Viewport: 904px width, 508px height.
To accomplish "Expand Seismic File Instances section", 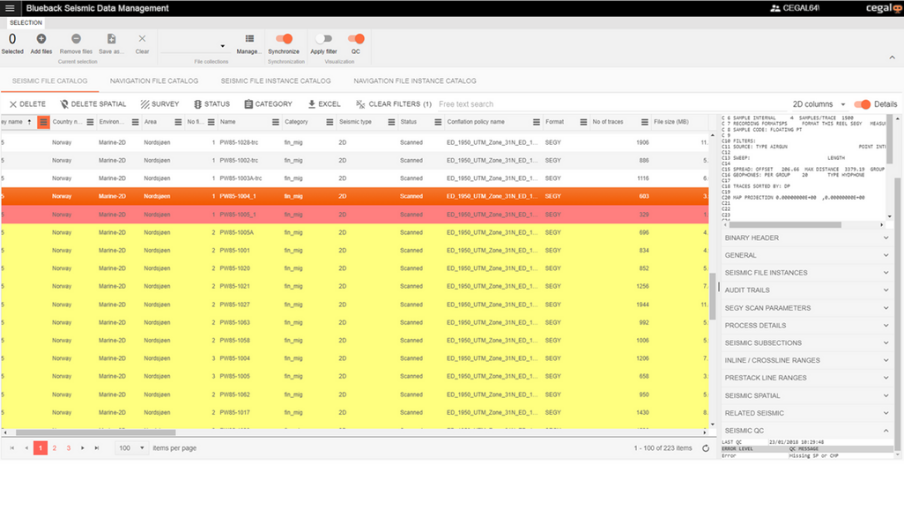I will (806, 273).
